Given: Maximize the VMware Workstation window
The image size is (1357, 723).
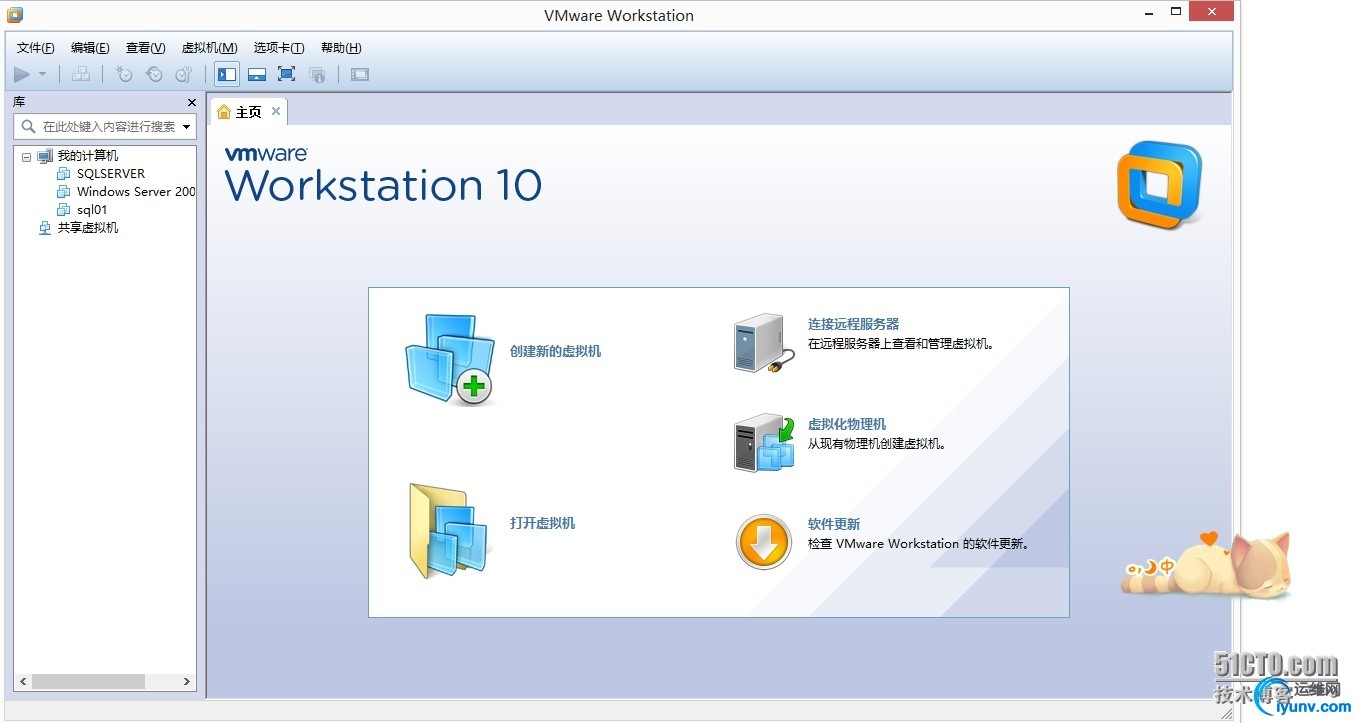Looking at the screenshot, I should (x=1174, y=13).
